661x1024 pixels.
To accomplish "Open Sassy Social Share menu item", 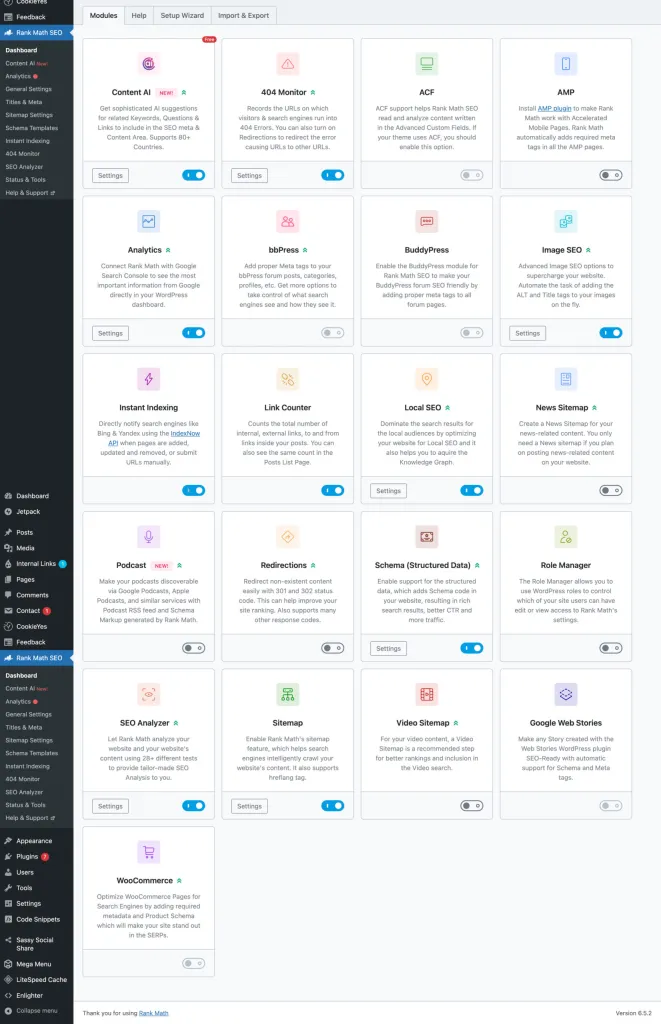I will click(x=37, y=944).
